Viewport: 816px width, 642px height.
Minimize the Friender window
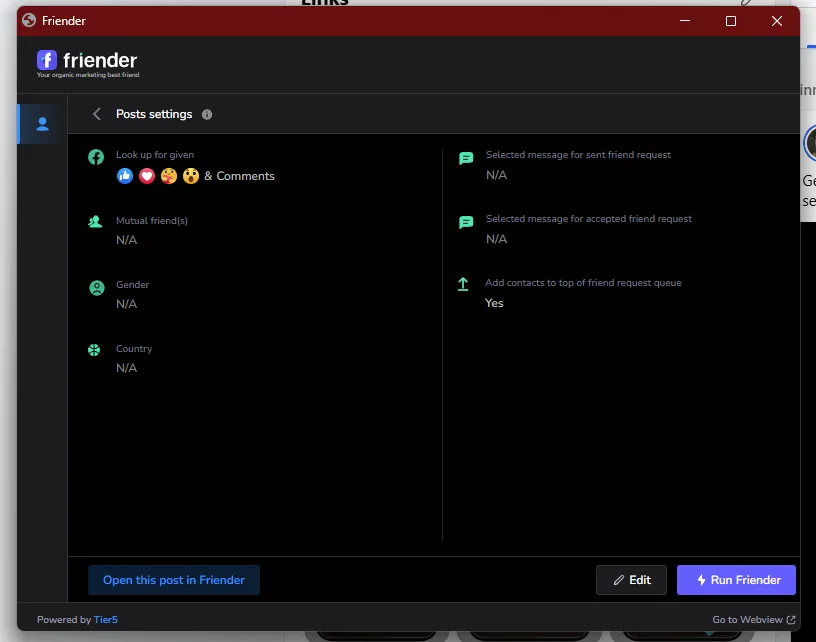coord(685,21)
